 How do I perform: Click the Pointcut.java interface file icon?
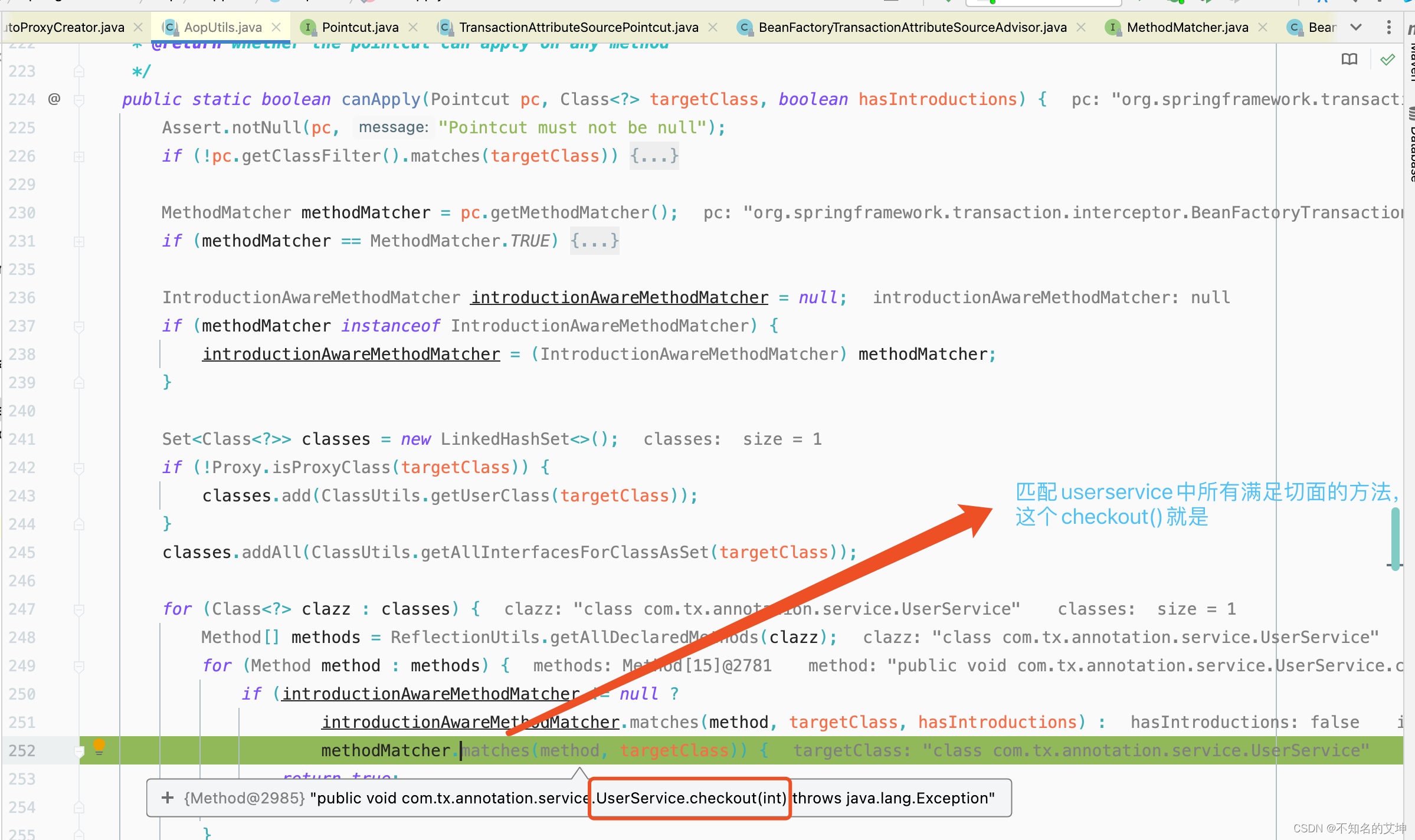point(307,27)
